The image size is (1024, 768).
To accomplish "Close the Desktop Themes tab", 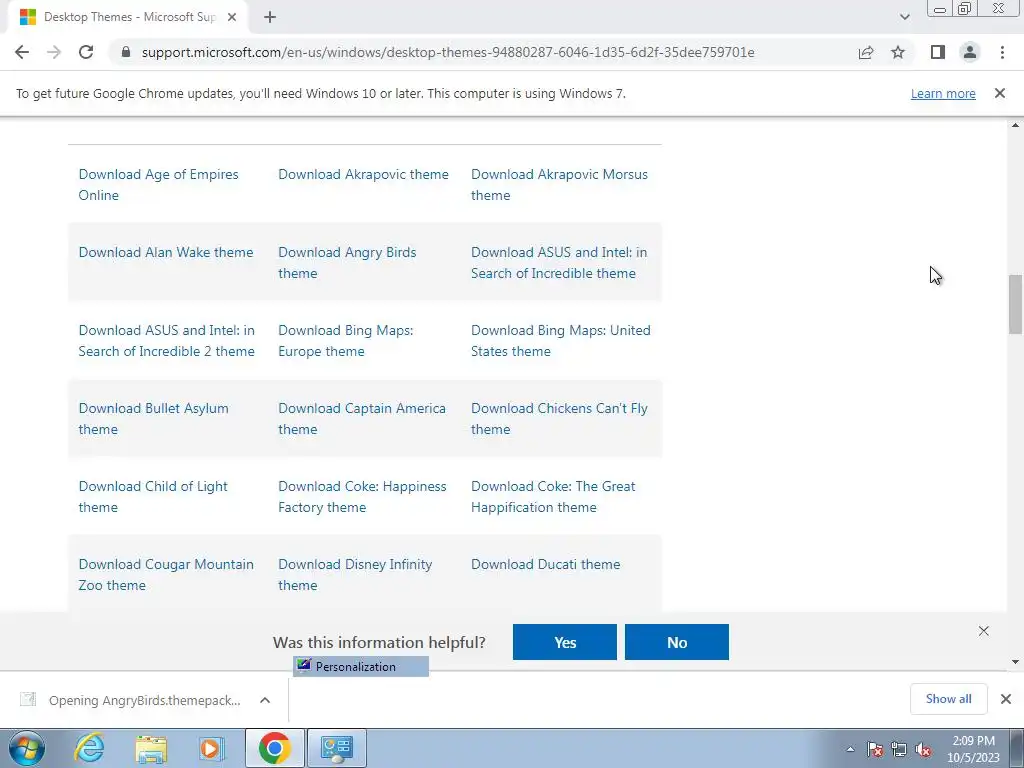I will click(x=232, y=17).
